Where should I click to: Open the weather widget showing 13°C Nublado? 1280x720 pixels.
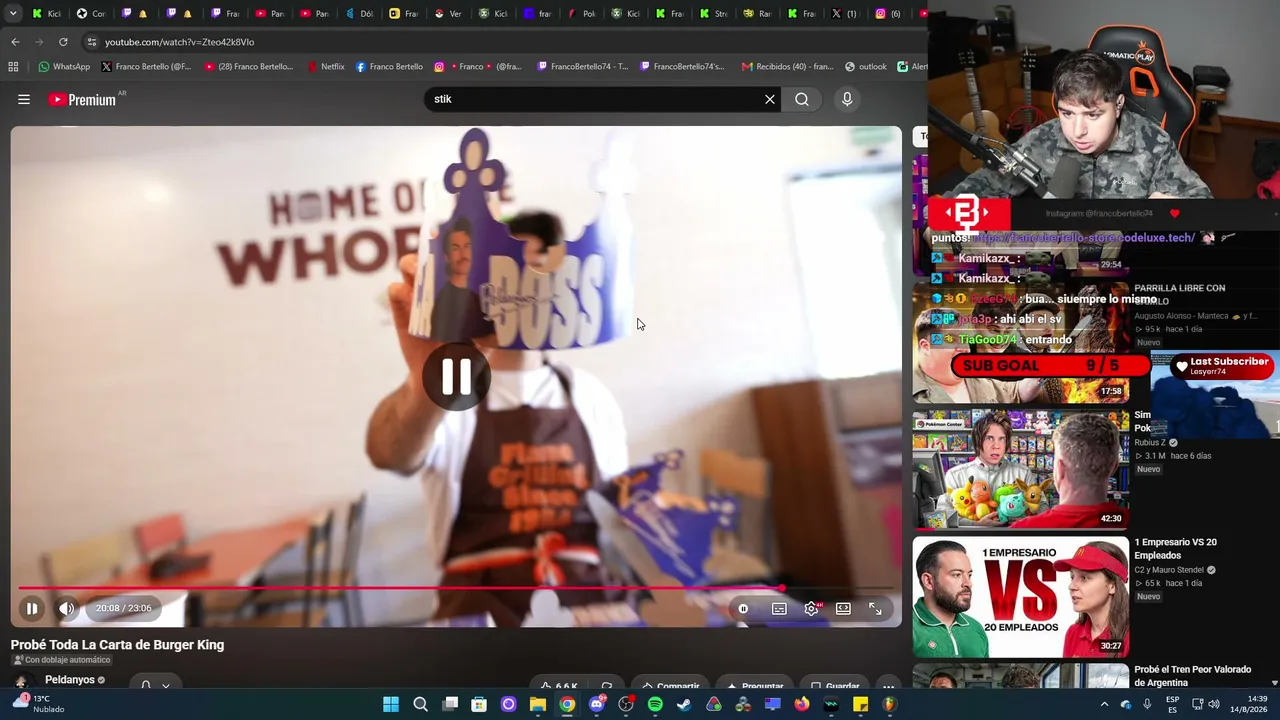40,704
